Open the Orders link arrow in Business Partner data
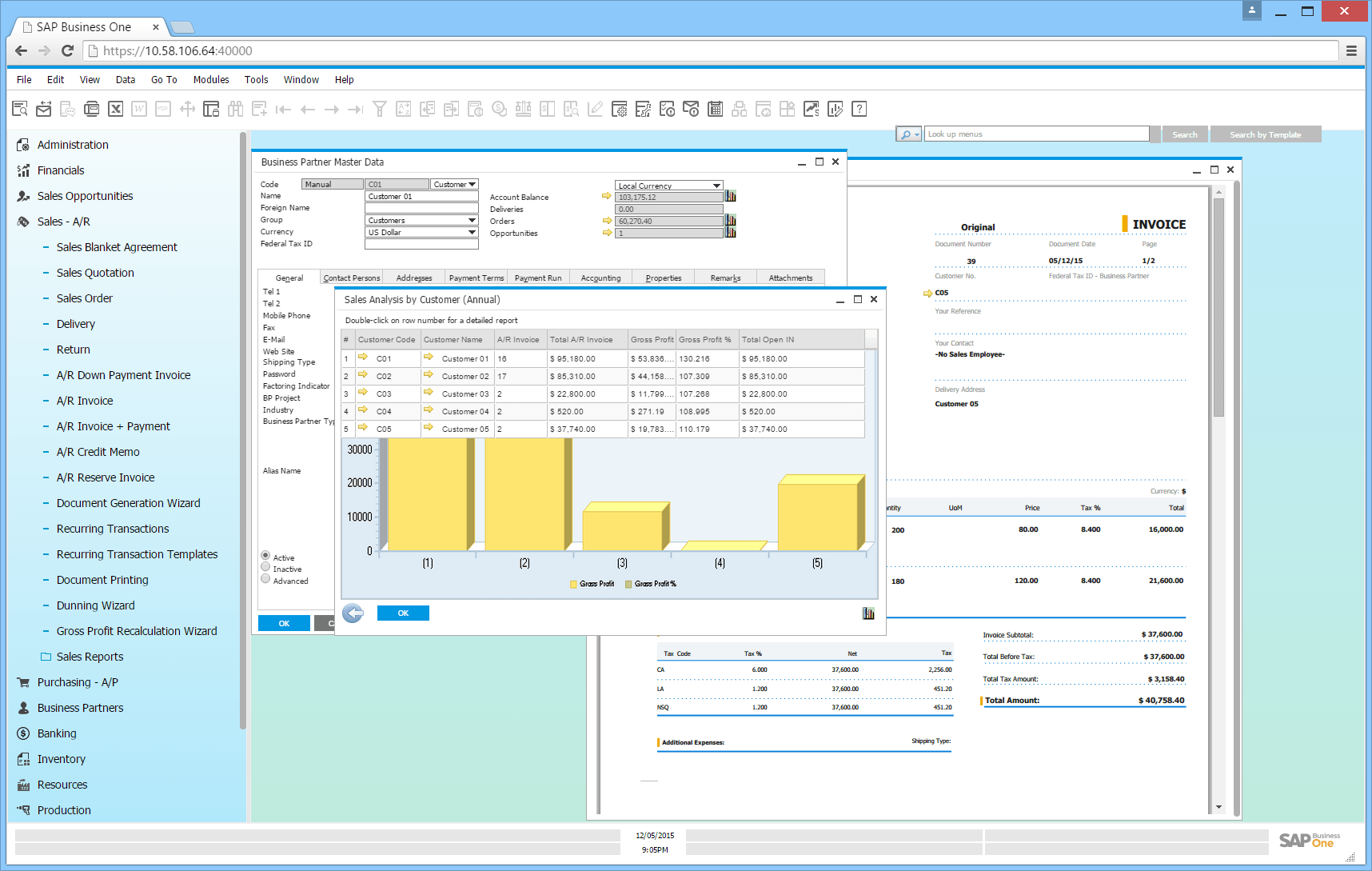Image resolution: width=1372 pixels, height=871 pixels. pyautogui.click(x=606, y=221)
